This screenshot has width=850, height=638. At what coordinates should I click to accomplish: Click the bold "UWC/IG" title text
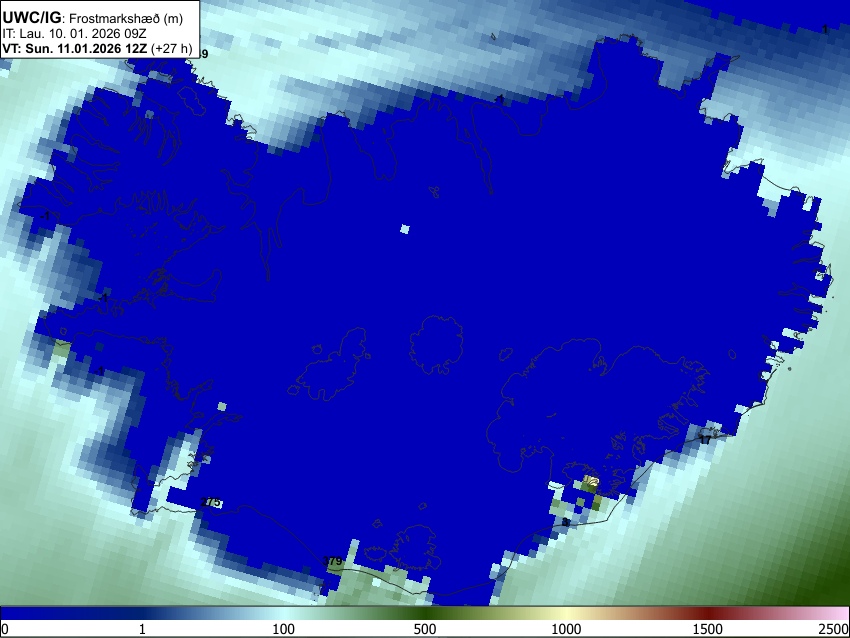point(32,18)
